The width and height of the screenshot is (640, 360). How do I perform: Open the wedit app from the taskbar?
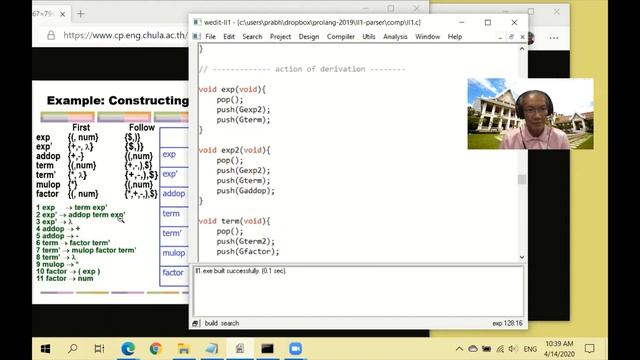(x=240, y=349)
